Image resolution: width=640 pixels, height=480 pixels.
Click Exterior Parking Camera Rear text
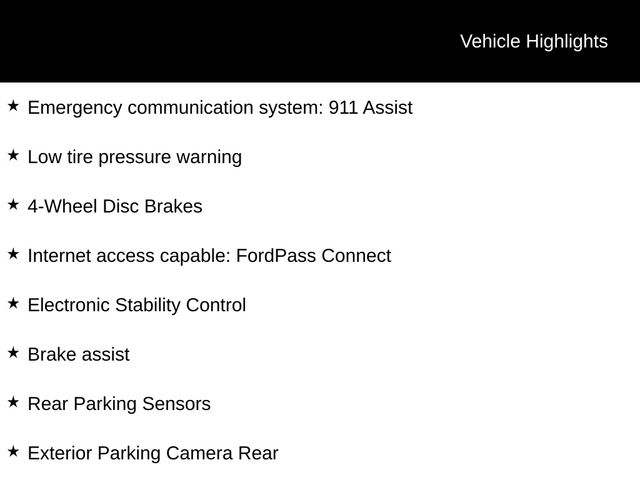point(153,454)
